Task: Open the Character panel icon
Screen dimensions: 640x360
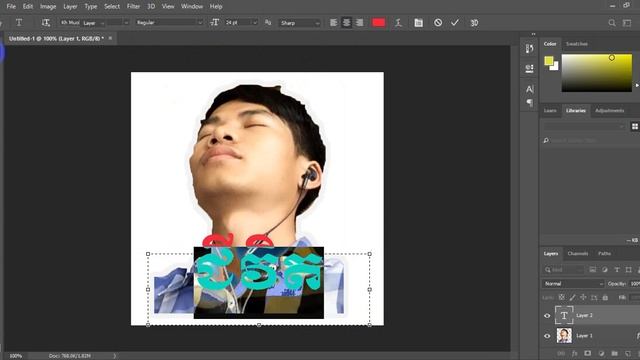Action: click(529, 89)
